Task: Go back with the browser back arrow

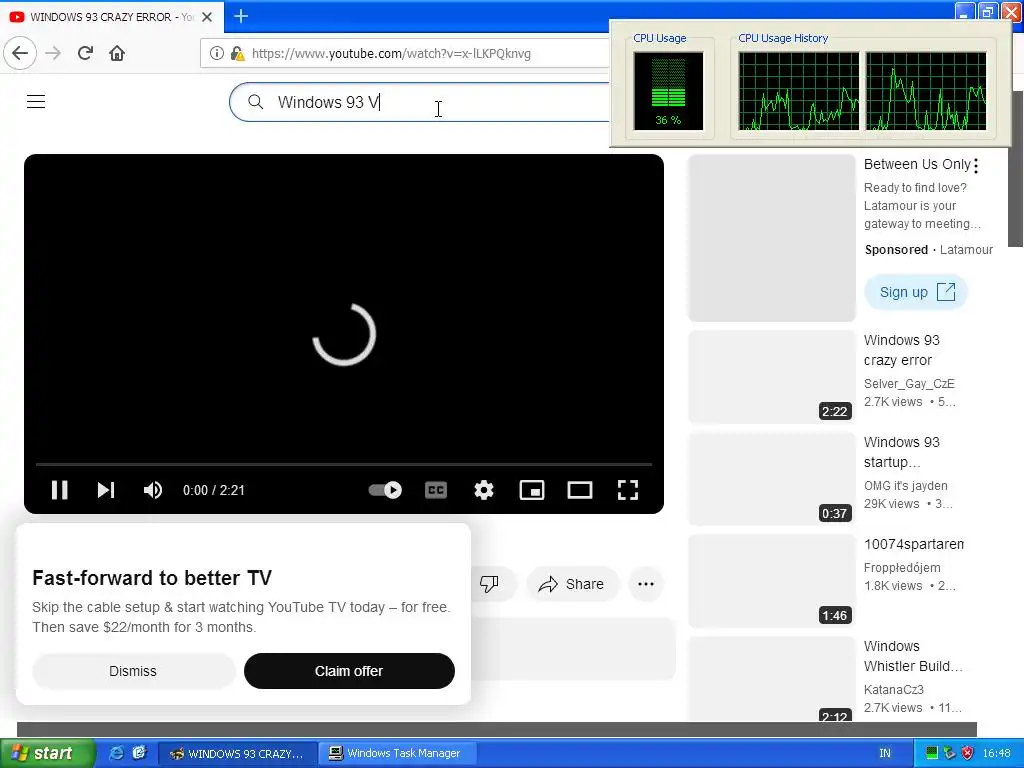Action: point(20,53)
